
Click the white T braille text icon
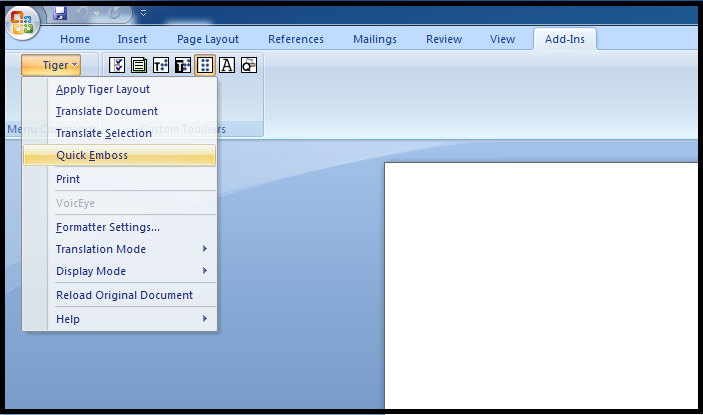(x=161, y=65)
